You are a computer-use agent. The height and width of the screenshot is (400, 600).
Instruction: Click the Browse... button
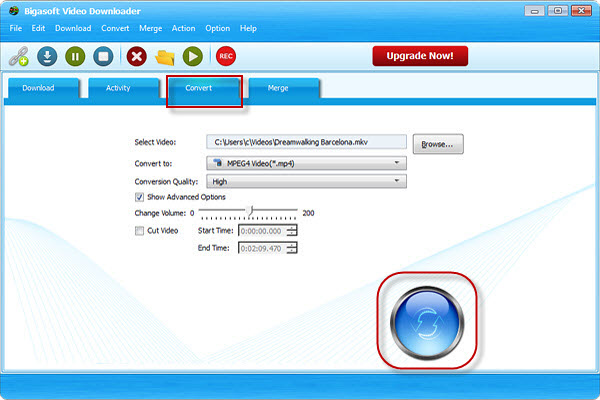coord(438,144)
